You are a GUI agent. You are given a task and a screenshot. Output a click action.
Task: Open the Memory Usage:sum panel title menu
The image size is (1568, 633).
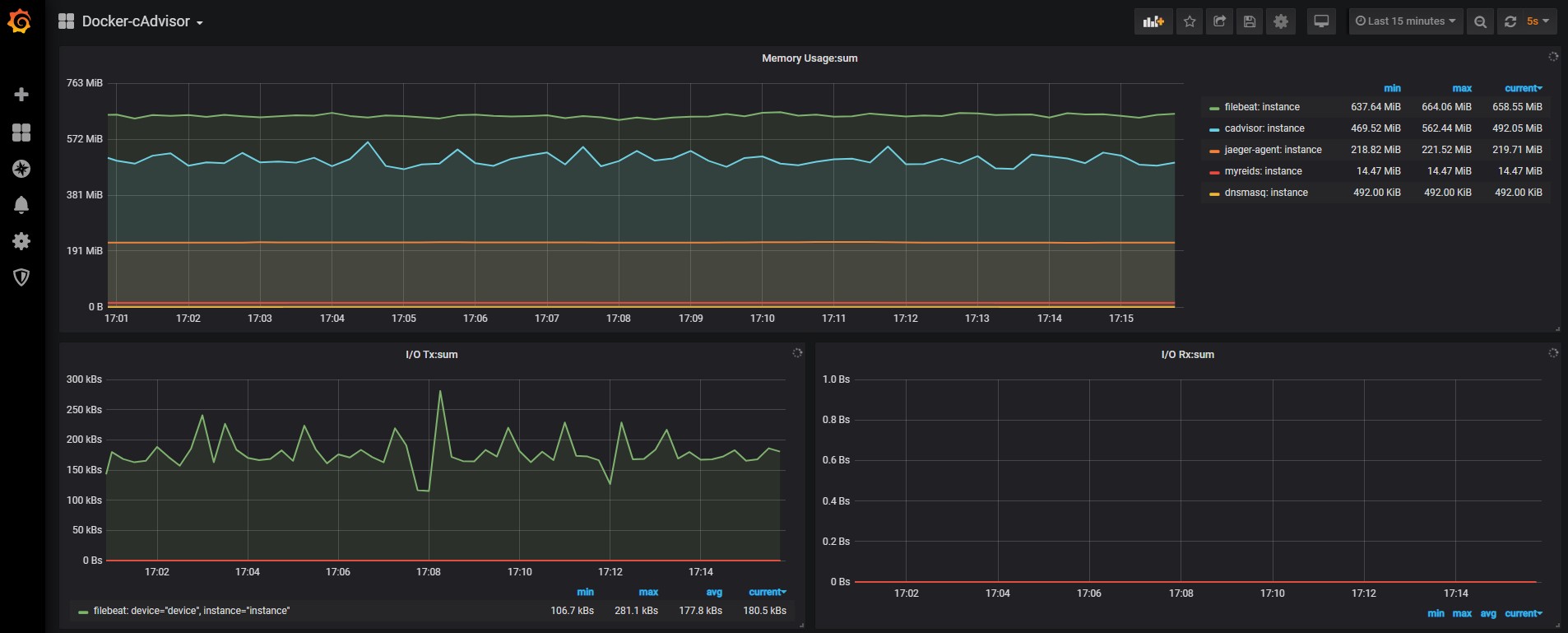tap(810, 58)
